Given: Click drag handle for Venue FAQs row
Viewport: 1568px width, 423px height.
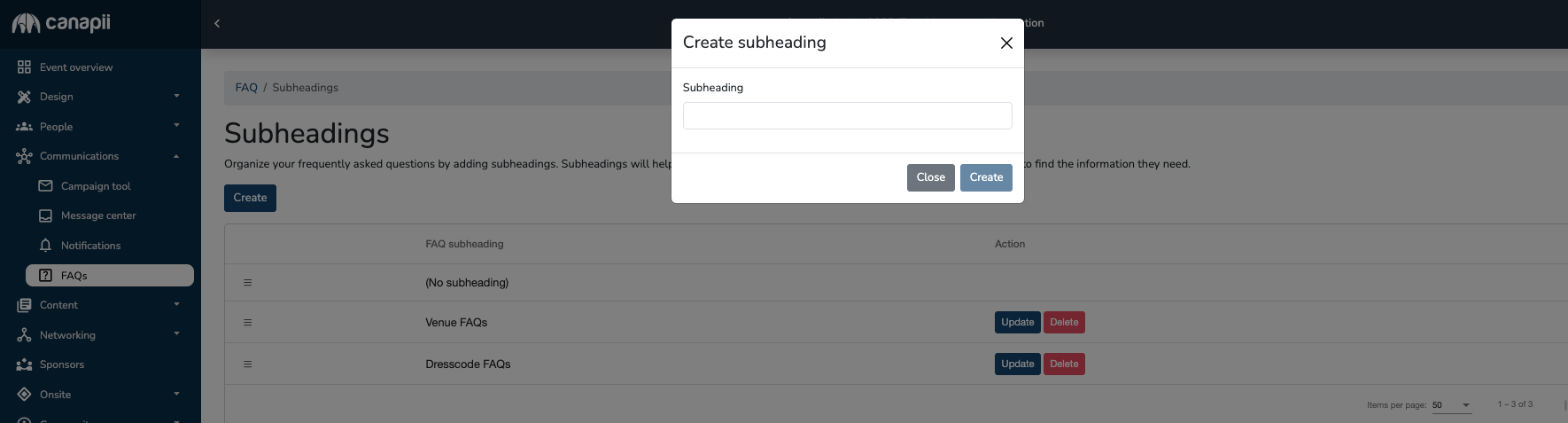Looking at the screenshot, I should click(x=248, y=323).
